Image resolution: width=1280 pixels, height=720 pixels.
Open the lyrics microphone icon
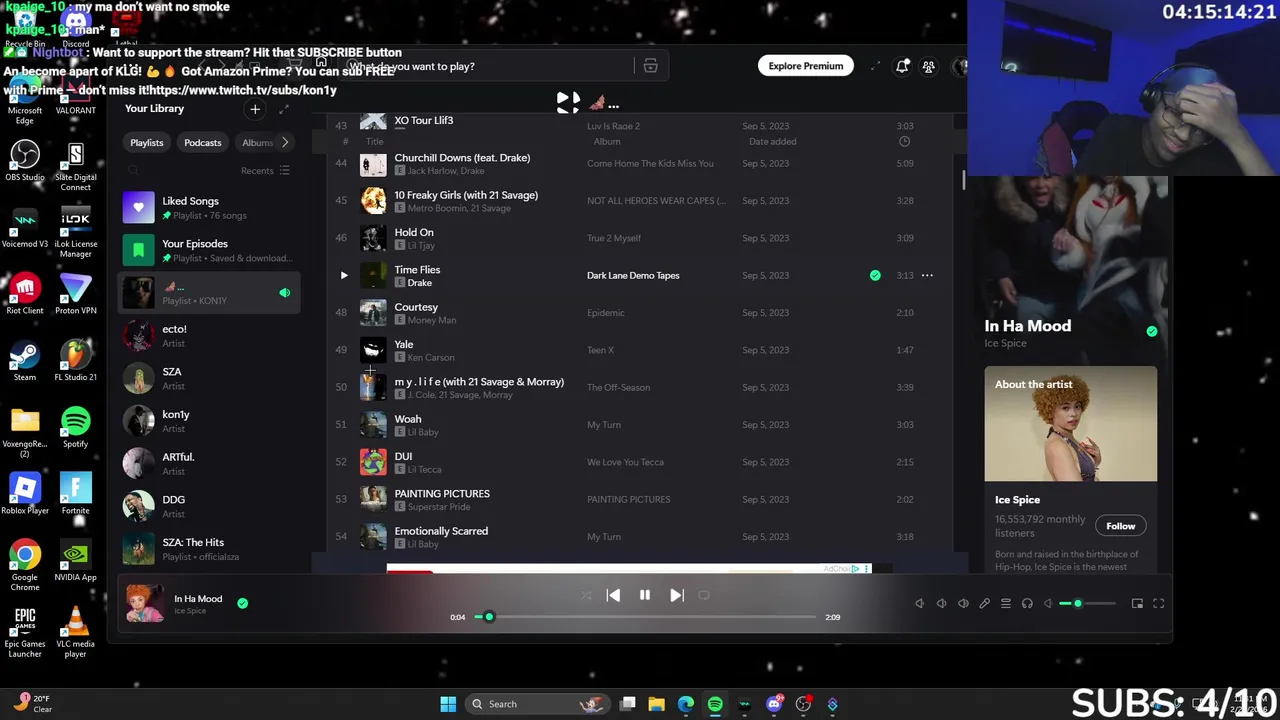coord(984,603)
